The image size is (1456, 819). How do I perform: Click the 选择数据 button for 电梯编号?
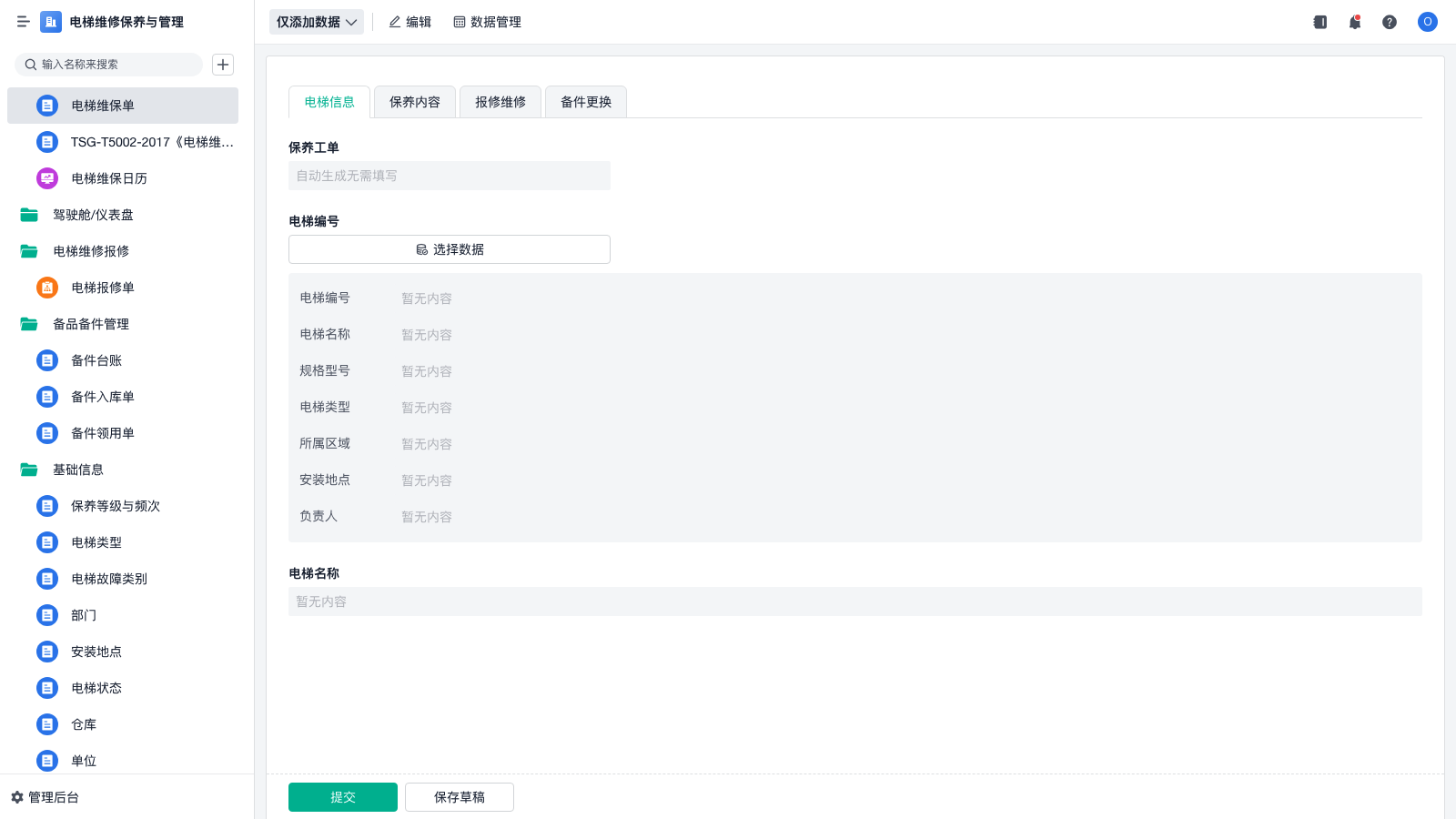pyautogui.click(x=450, y=249)
